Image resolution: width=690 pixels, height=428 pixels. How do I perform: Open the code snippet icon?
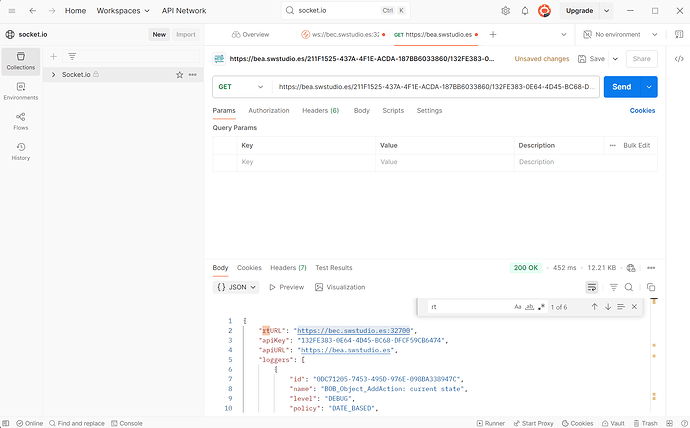(679, 59)
